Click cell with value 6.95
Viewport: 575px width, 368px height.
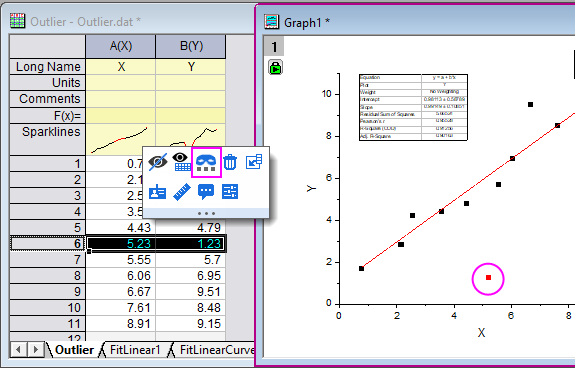[191, 276]
